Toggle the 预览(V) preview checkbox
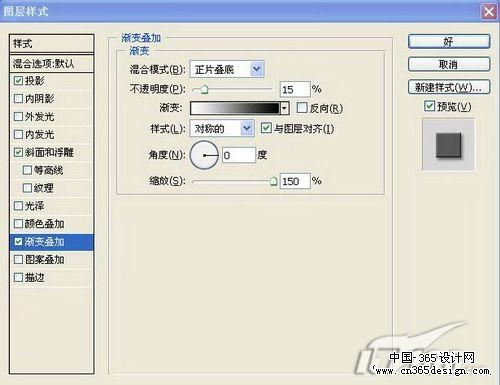This screenshot has width=500, height=385. pos(429,106)
